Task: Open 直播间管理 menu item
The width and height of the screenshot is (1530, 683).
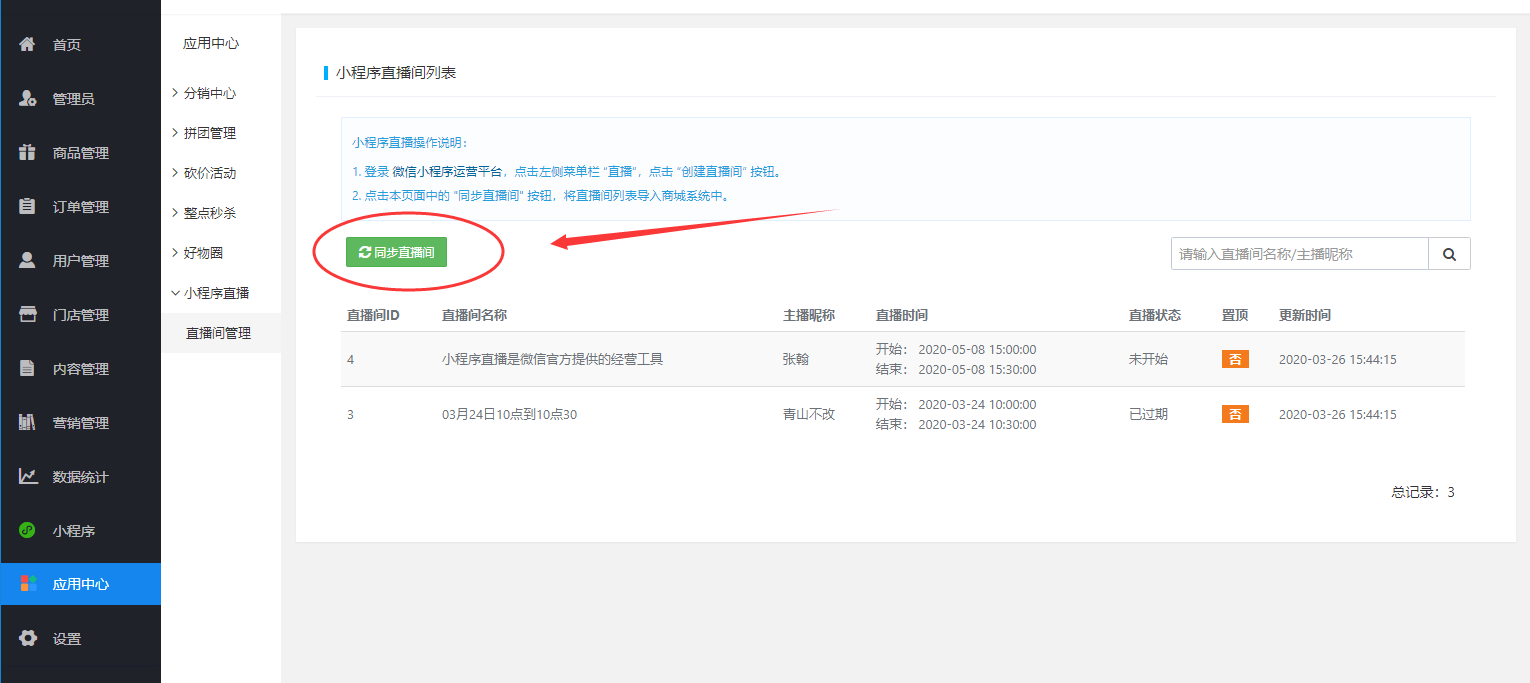Action: [218, 333]
